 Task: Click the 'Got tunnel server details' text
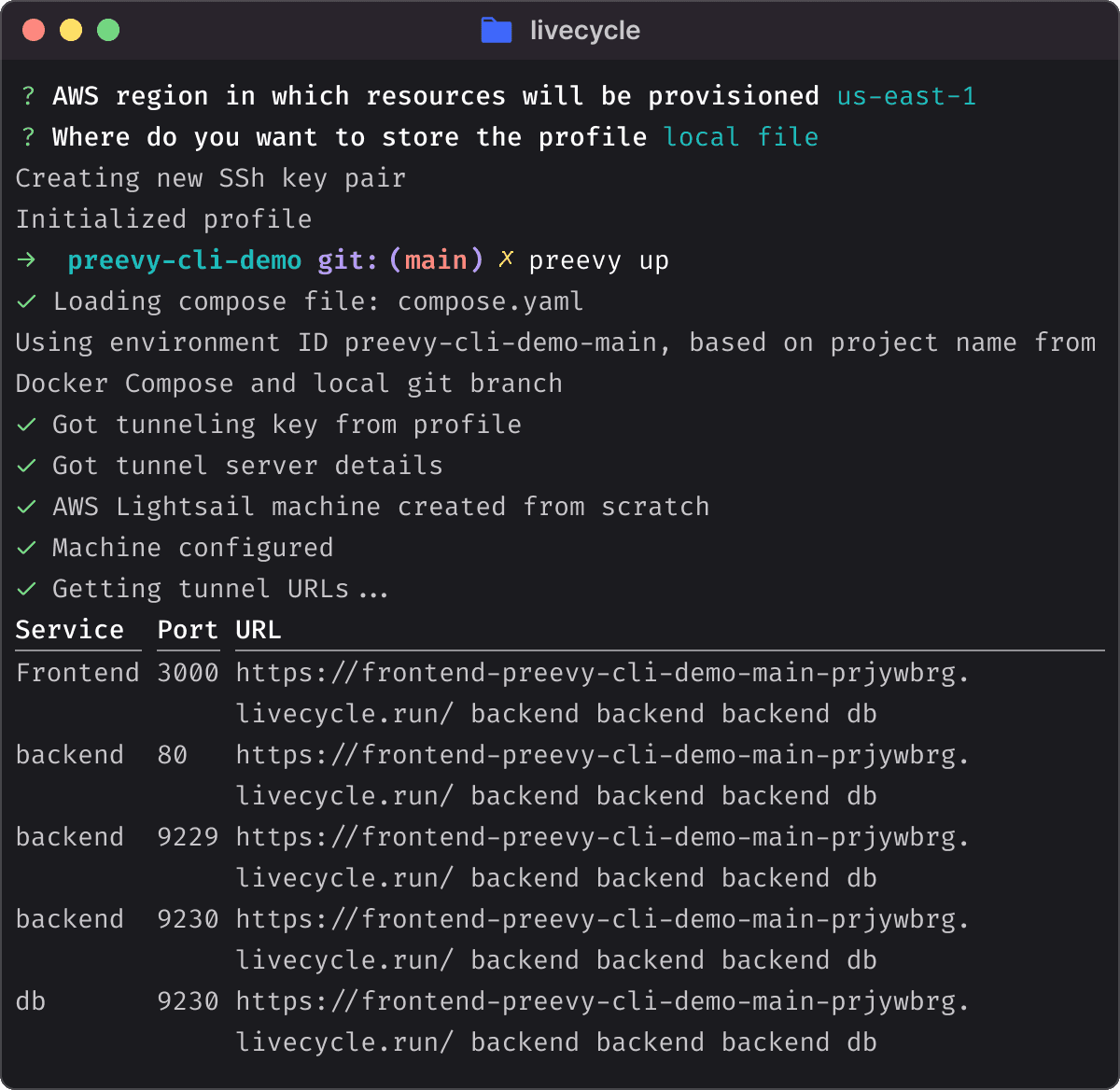248,466
